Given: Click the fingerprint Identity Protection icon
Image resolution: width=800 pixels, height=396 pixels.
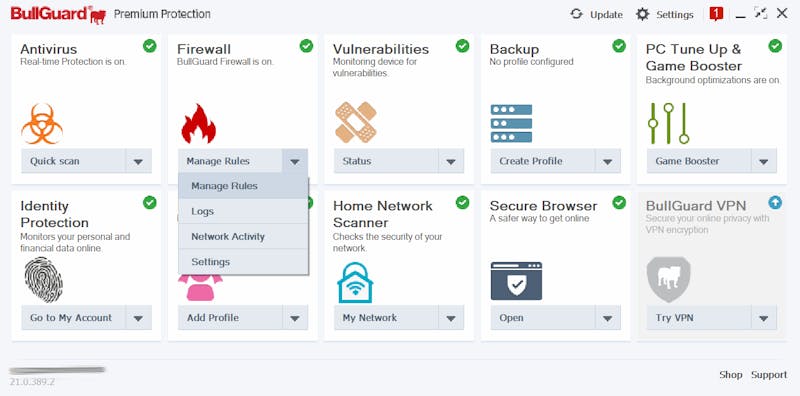Looking at the screenshot, I should [43, 280].
